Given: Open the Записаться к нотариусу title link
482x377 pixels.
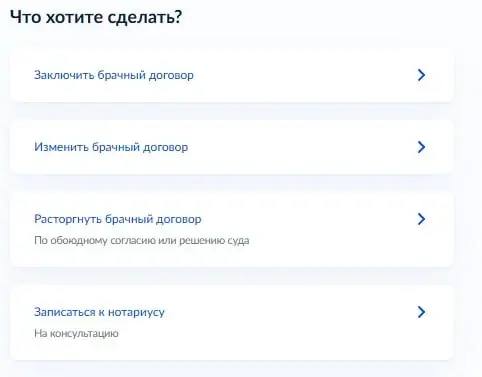Looking at the screenshot, I should point(99,312).
